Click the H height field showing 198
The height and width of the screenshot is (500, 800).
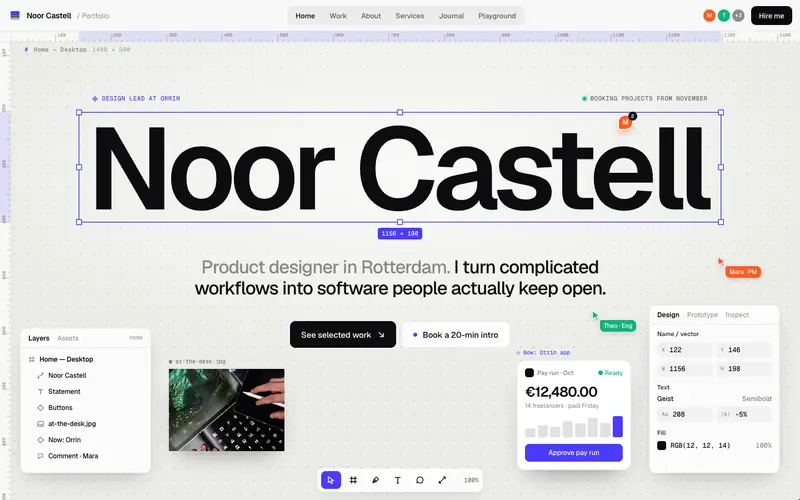click(x=744, y=369)
